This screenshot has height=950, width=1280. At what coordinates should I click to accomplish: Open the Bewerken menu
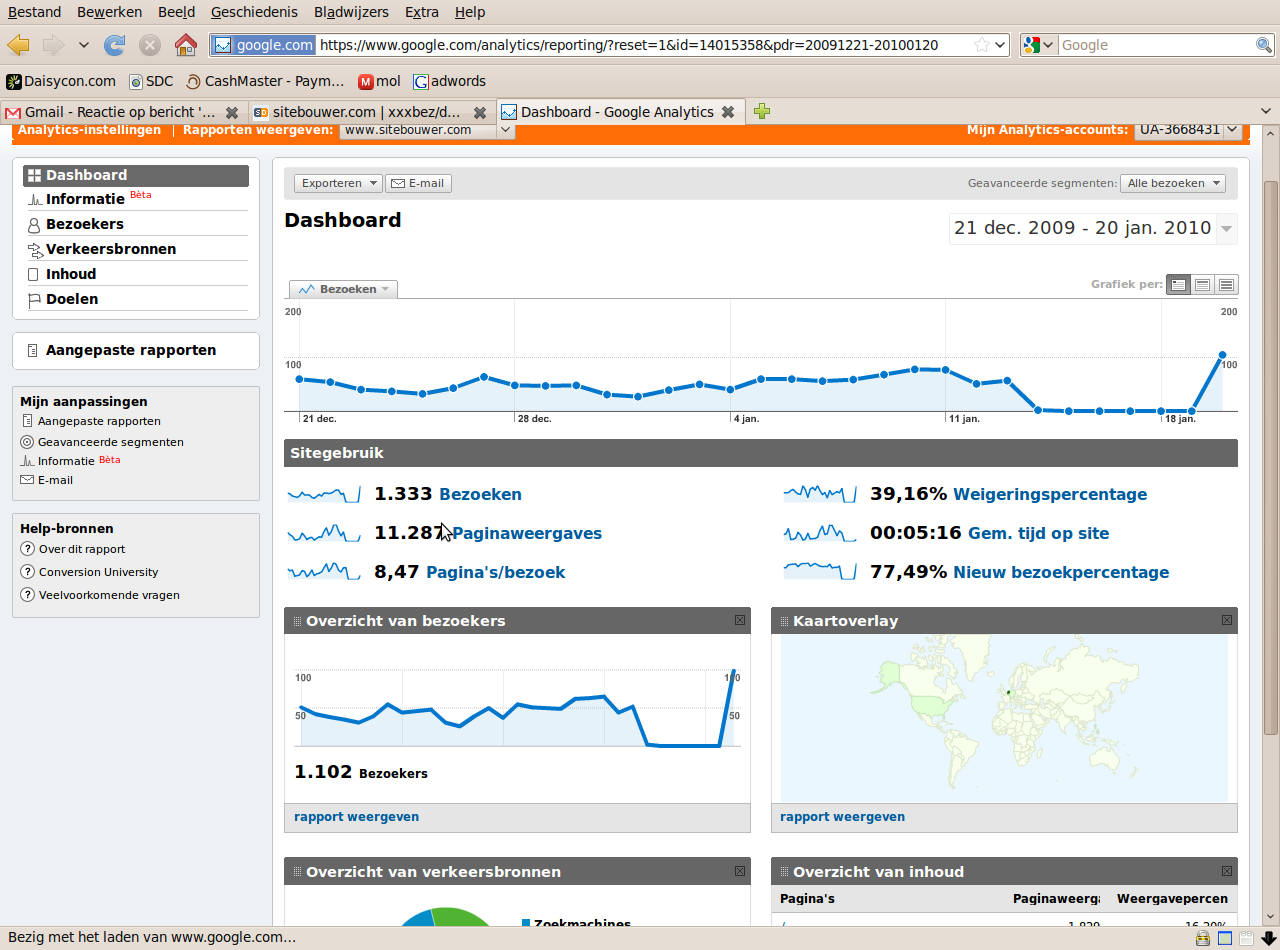click(109, 12)
